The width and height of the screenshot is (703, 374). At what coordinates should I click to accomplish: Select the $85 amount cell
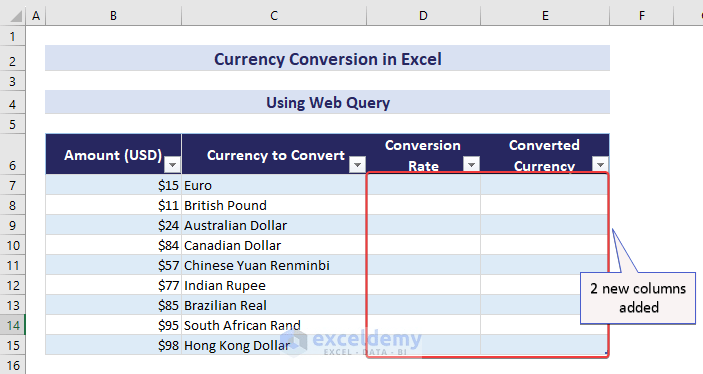[113, 305]
